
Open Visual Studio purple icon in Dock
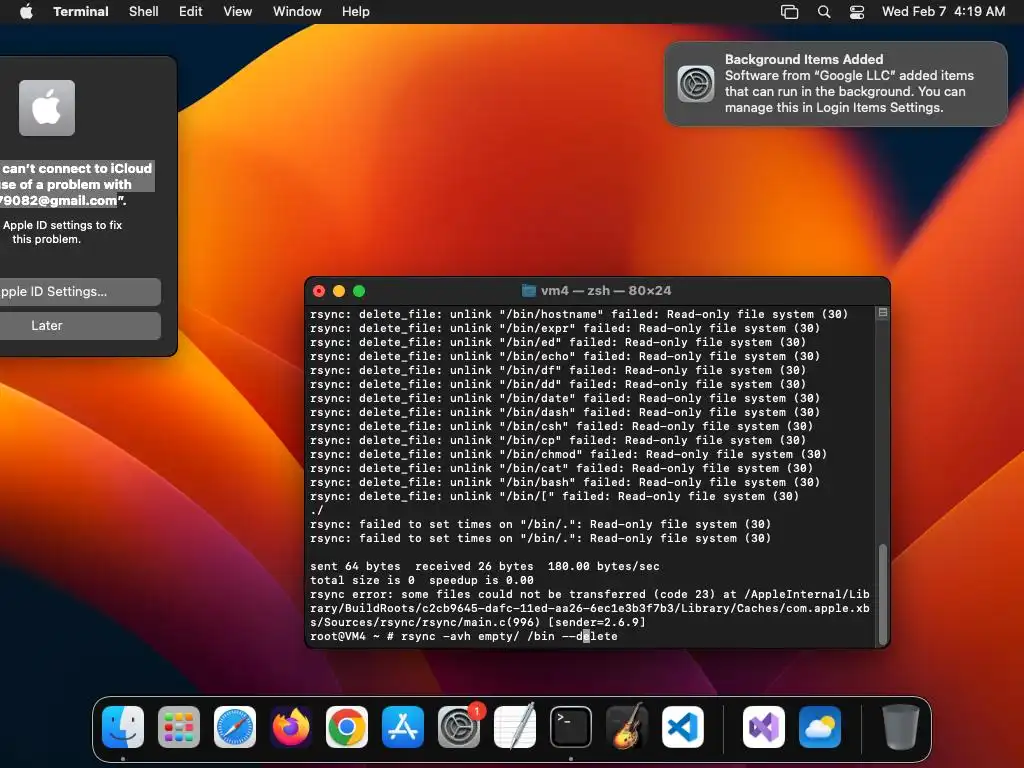764,727
